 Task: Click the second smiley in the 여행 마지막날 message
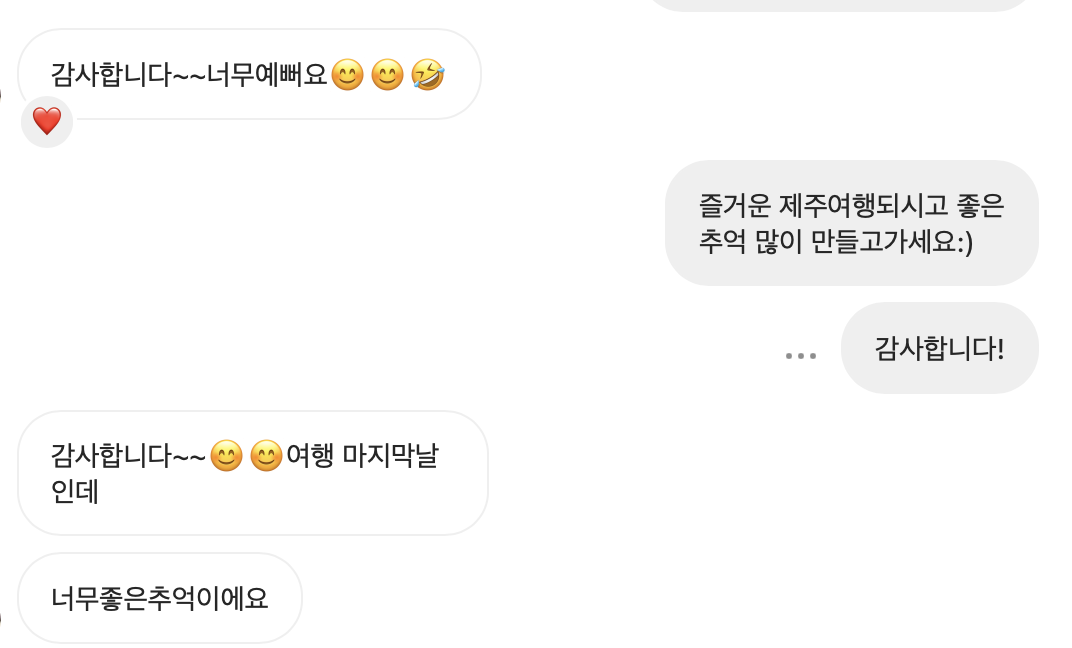(264, 455)
